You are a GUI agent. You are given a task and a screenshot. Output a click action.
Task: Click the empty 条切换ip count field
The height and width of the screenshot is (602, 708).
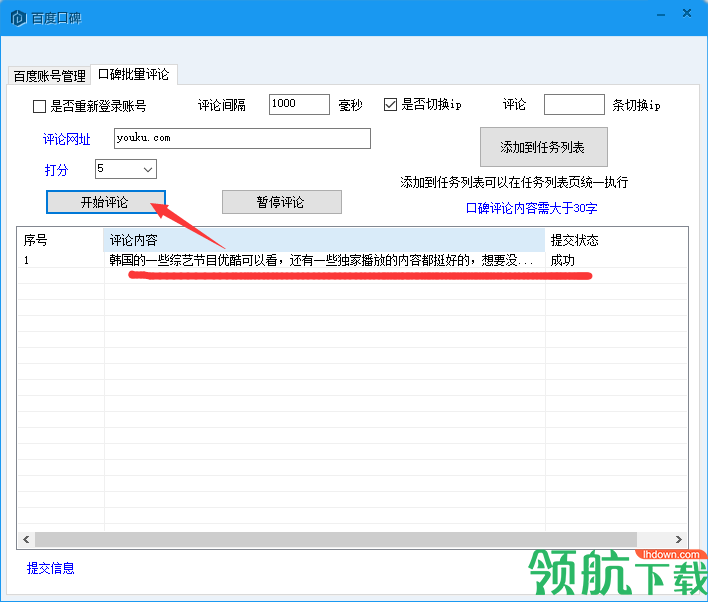(574, 104)
